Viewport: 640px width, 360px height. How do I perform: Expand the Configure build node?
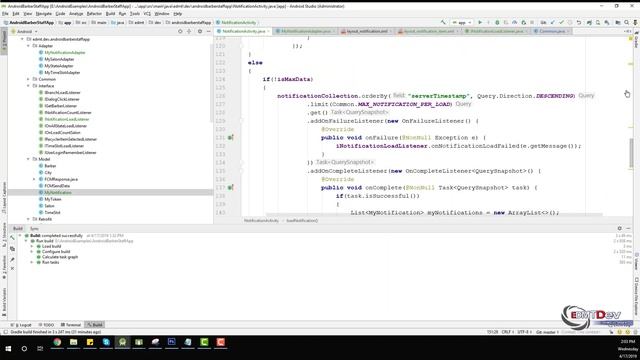(32, 252)
